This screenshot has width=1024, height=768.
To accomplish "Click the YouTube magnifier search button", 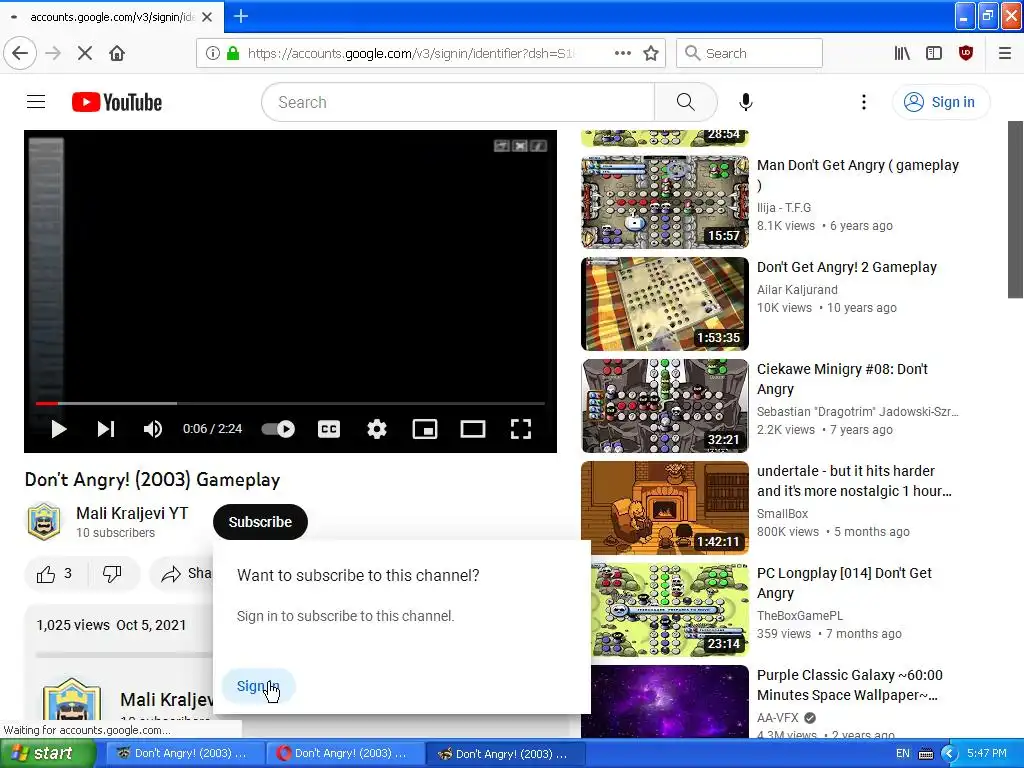I will pos(686,102).
